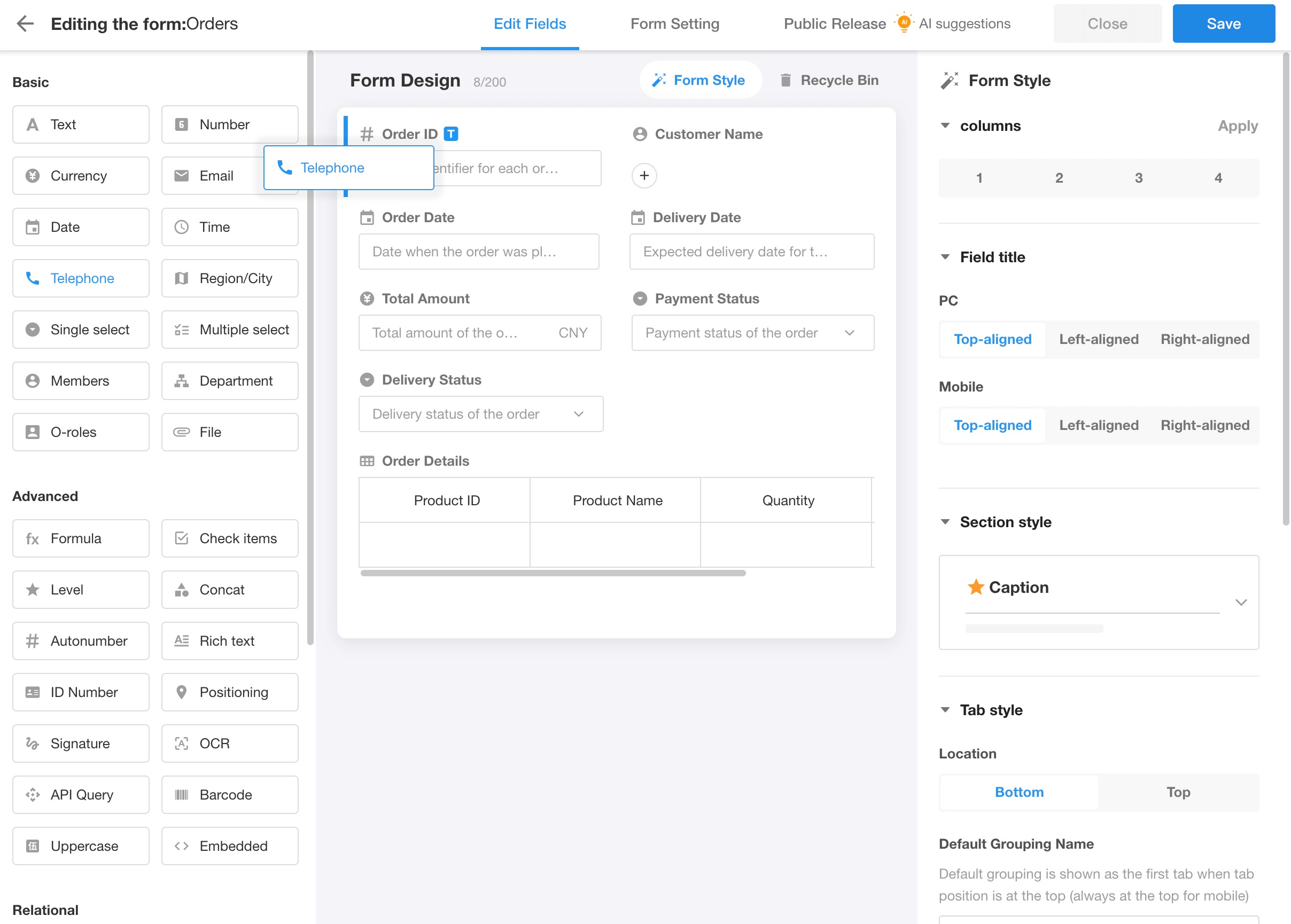Click the Save button
Viewport: 1291px width, 924px height.
(x=1223, y=24)
